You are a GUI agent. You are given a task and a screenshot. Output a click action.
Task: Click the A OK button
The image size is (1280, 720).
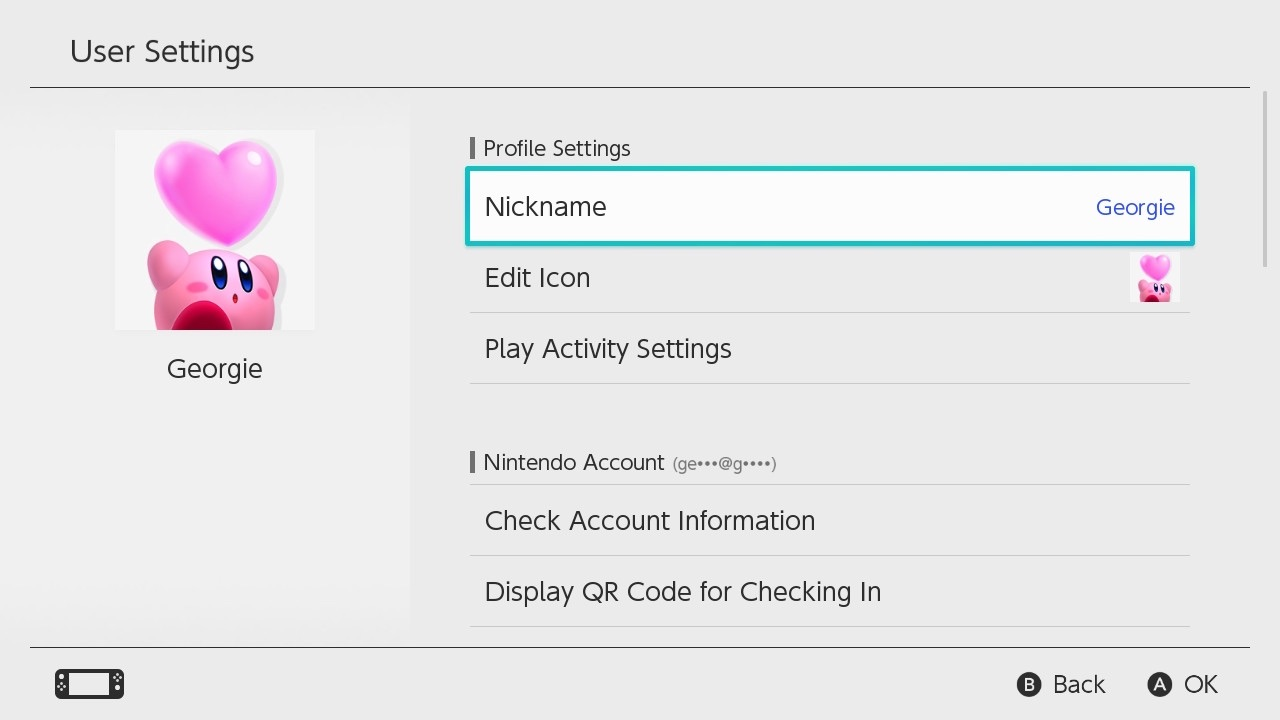point(1183,684)
